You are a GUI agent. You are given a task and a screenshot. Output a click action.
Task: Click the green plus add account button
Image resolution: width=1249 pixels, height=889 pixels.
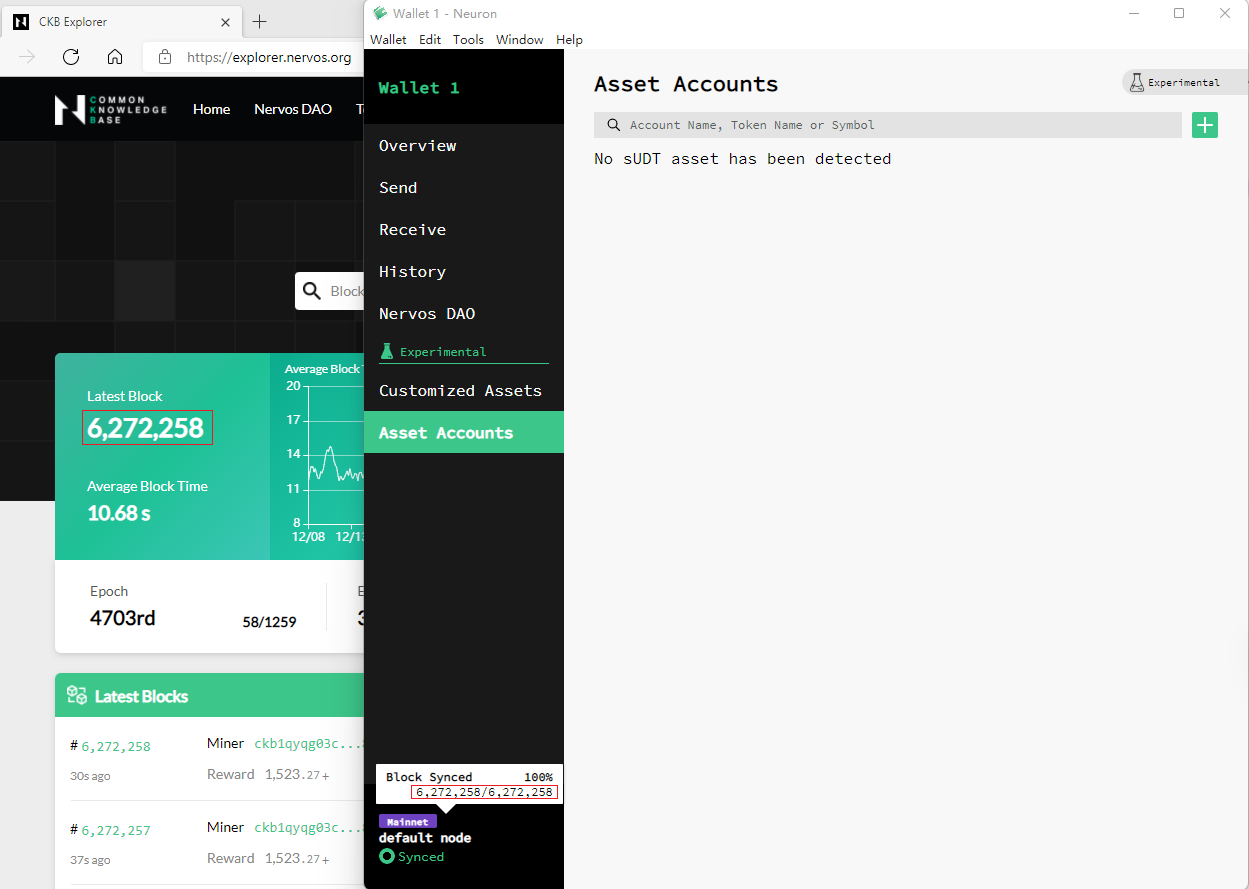(x=1205, y=125)
